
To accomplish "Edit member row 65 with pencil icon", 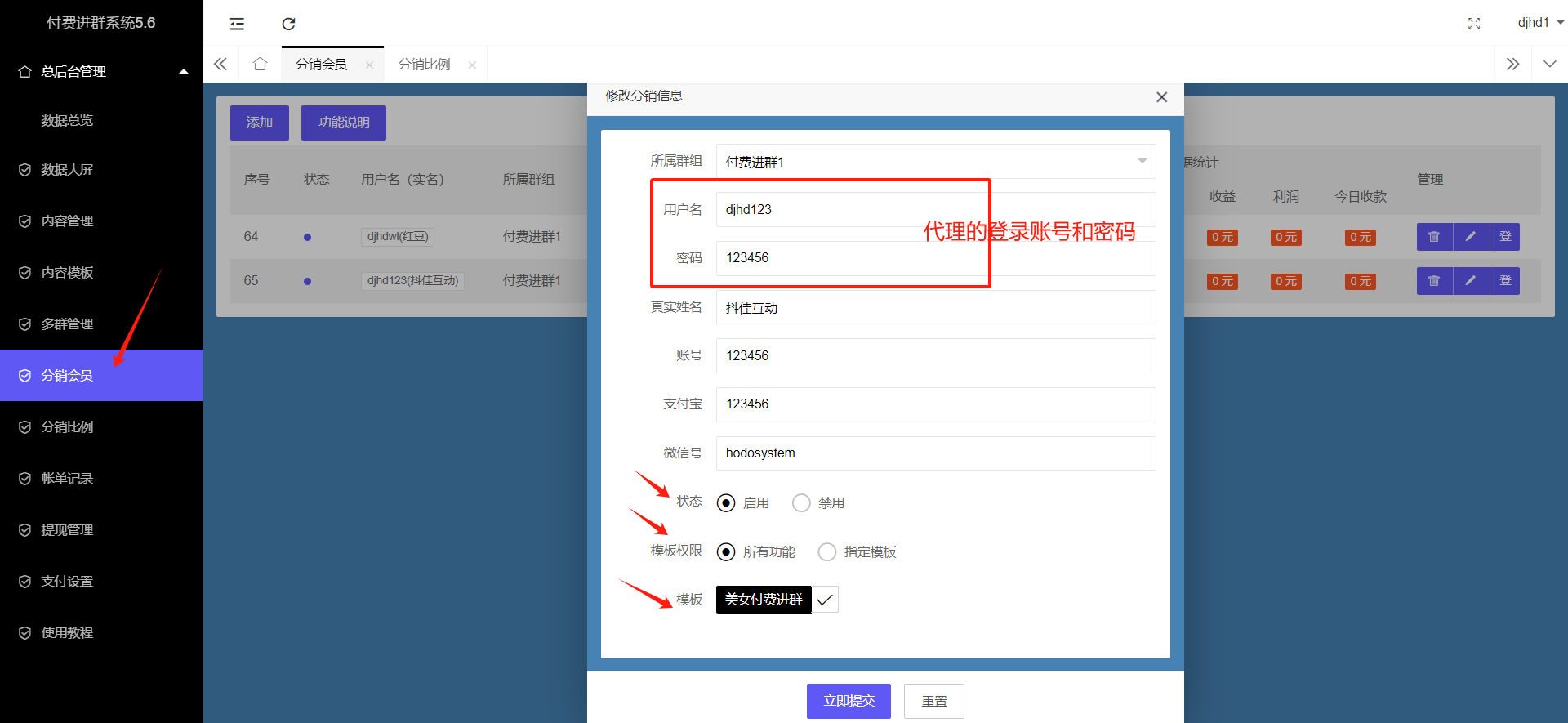I will click(1470, 281).
